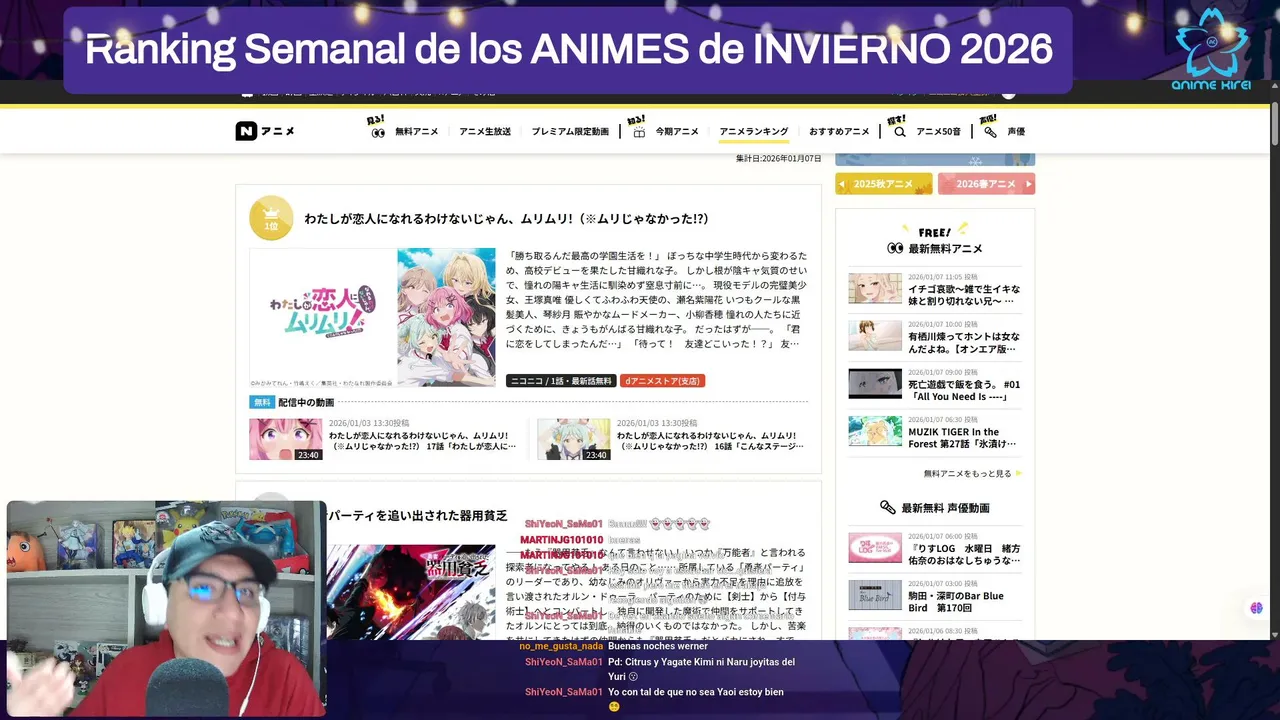Viewport: 1280px width, 720px height.
Task: Open 死亡遊戯で飯を食う。 #01 title link
Action: (x=964, y=390)
